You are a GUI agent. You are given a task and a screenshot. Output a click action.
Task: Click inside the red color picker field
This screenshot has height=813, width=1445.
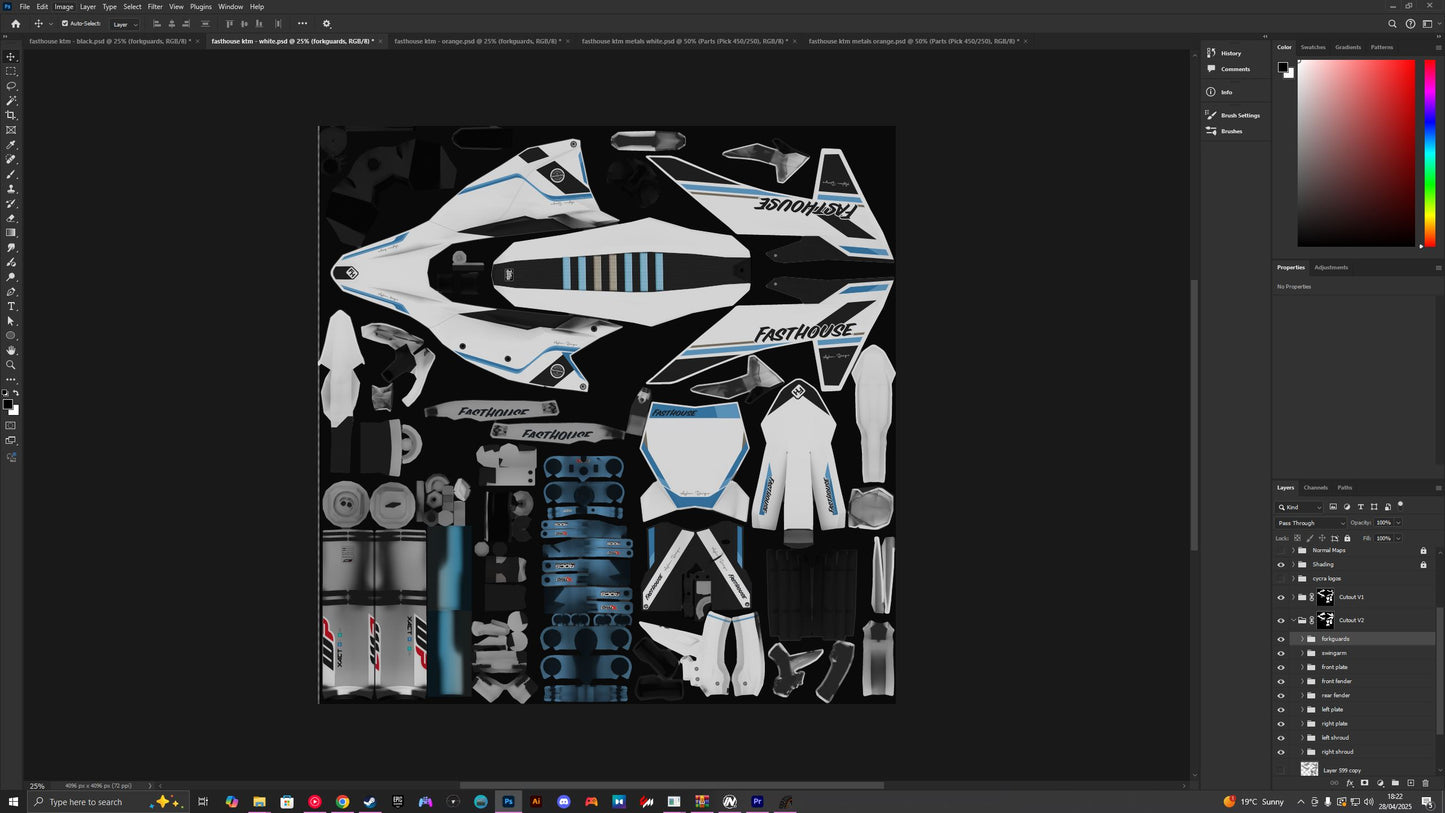pyautogui.click(x=1355, y=152)
